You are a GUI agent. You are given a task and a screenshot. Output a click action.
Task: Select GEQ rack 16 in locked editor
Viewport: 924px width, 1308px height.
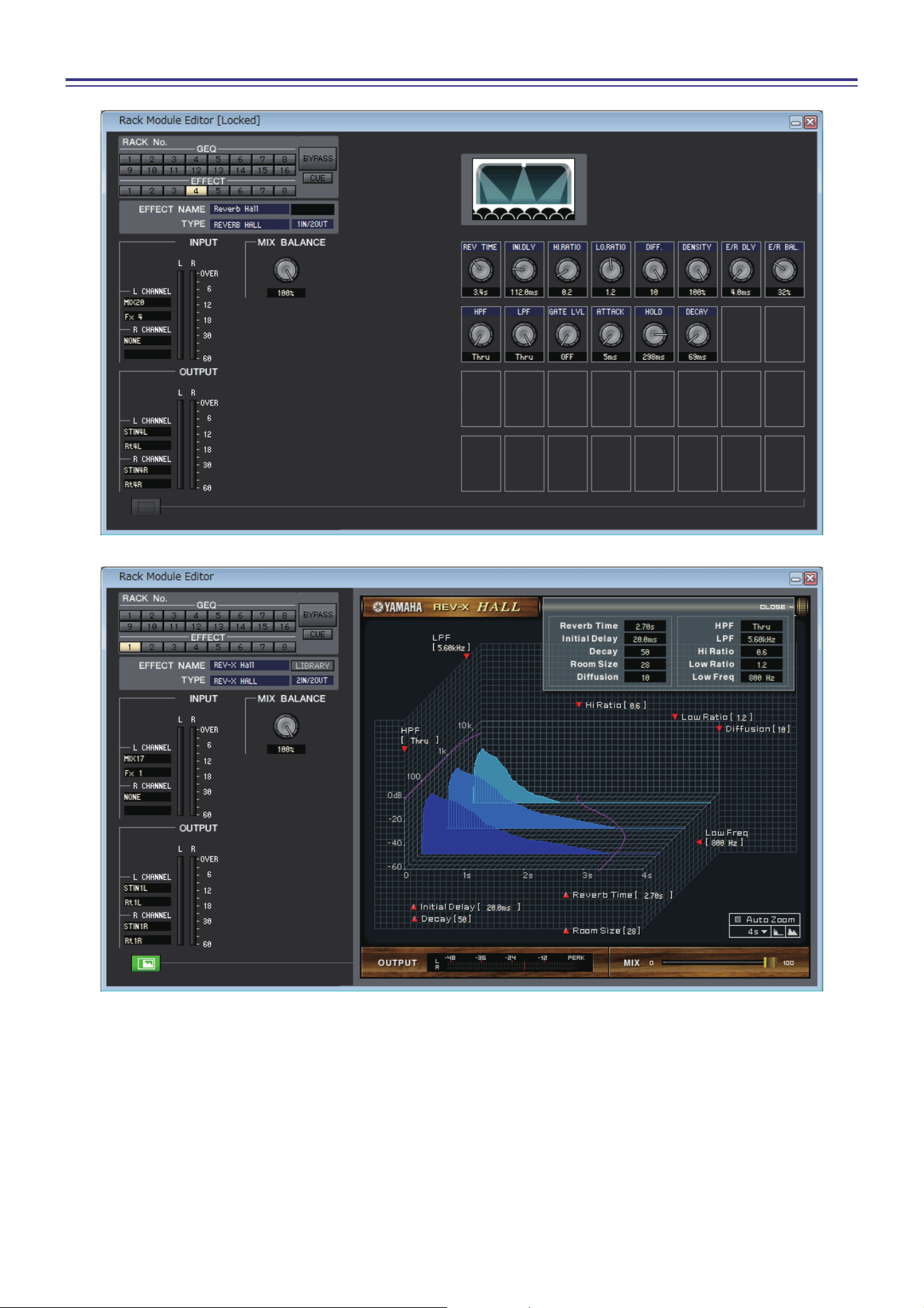point(284,170)
